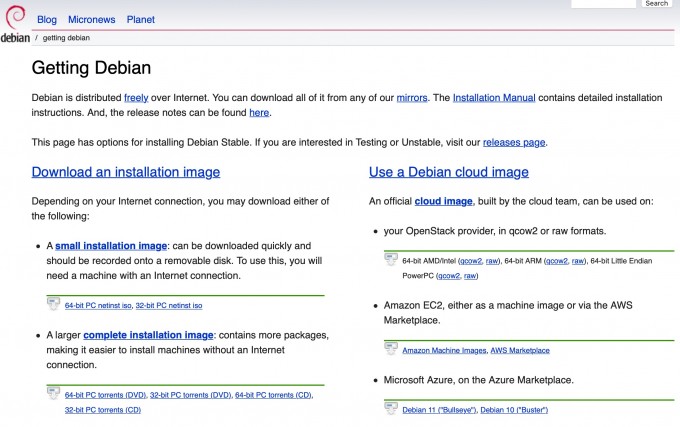This screenshot has width=680, height=427.
Task: Click download icon beside OpenStack qcow2 links
Action: click(x=392, y=258)
